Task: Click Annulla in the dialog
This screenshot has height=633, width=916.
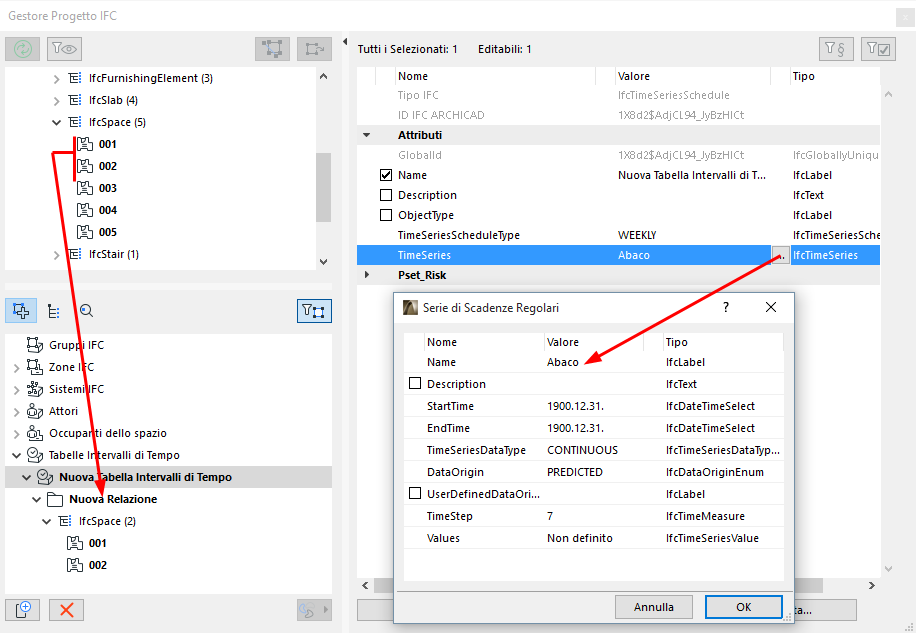Action: (x=654, y=607)
